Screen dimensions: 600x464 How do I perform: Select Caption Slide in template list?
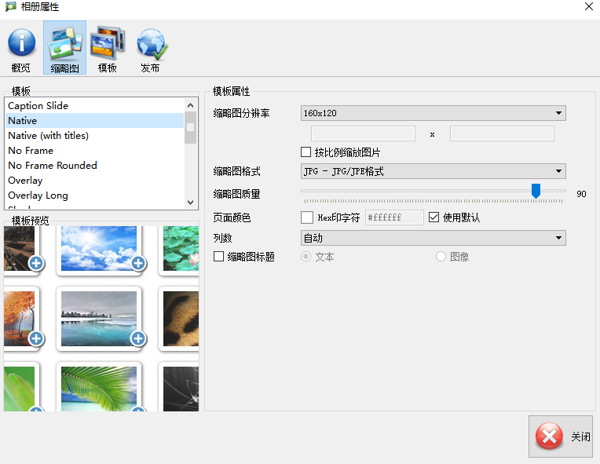pos(38,105)
